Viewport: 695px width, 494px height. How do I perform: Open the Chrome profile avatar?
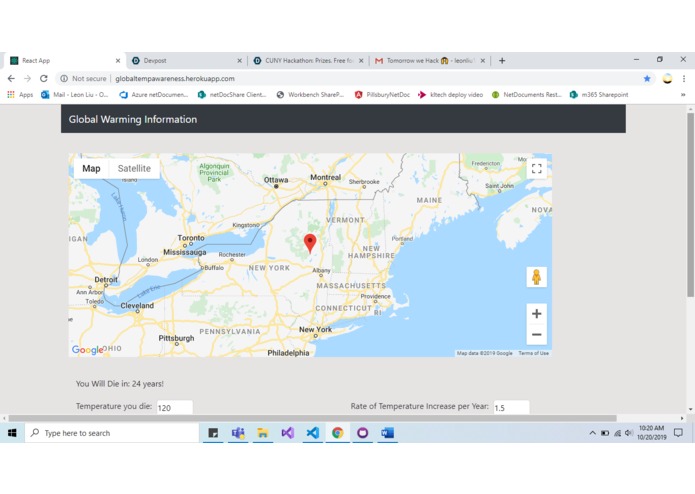pos(667,78)
